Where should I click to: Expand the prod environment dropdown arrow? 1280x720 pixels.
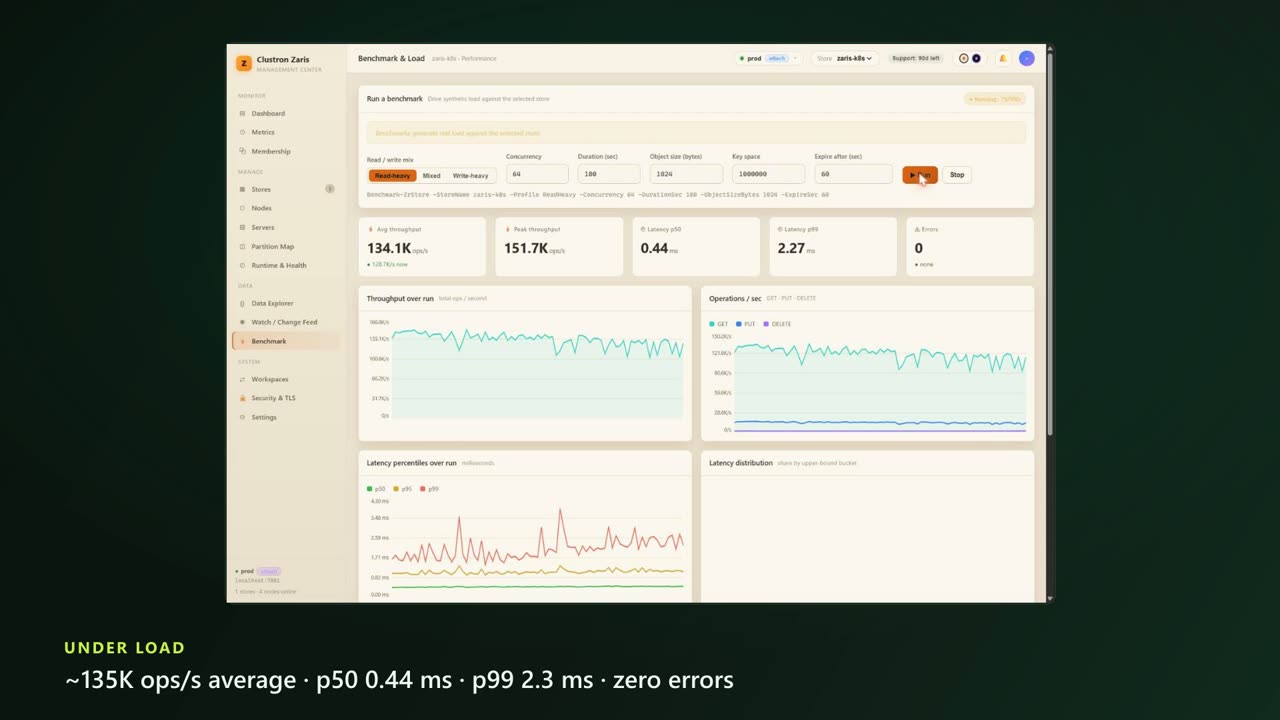pyautogui.click(x=795, y=58)
